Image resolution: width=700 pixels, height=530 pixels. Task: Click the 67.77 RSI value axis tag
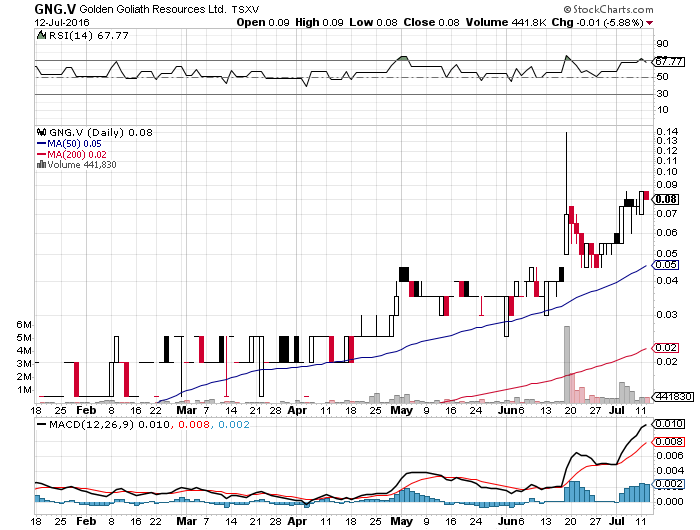[x=663, y=61]
